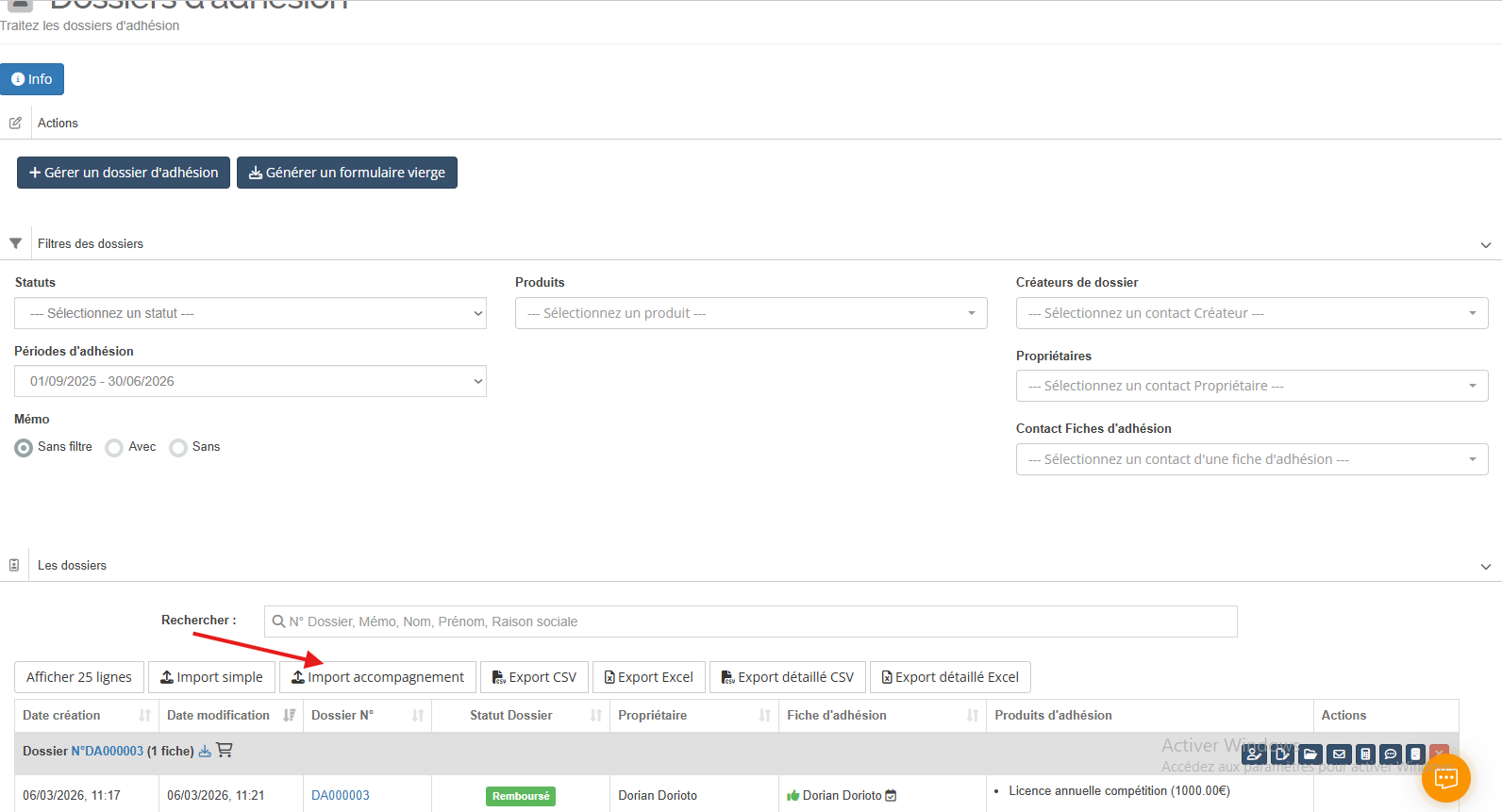Click the speech bubble comment icon in dossier row
The width and height of the screenshot is (1502, 812).
pos(1391,754)
